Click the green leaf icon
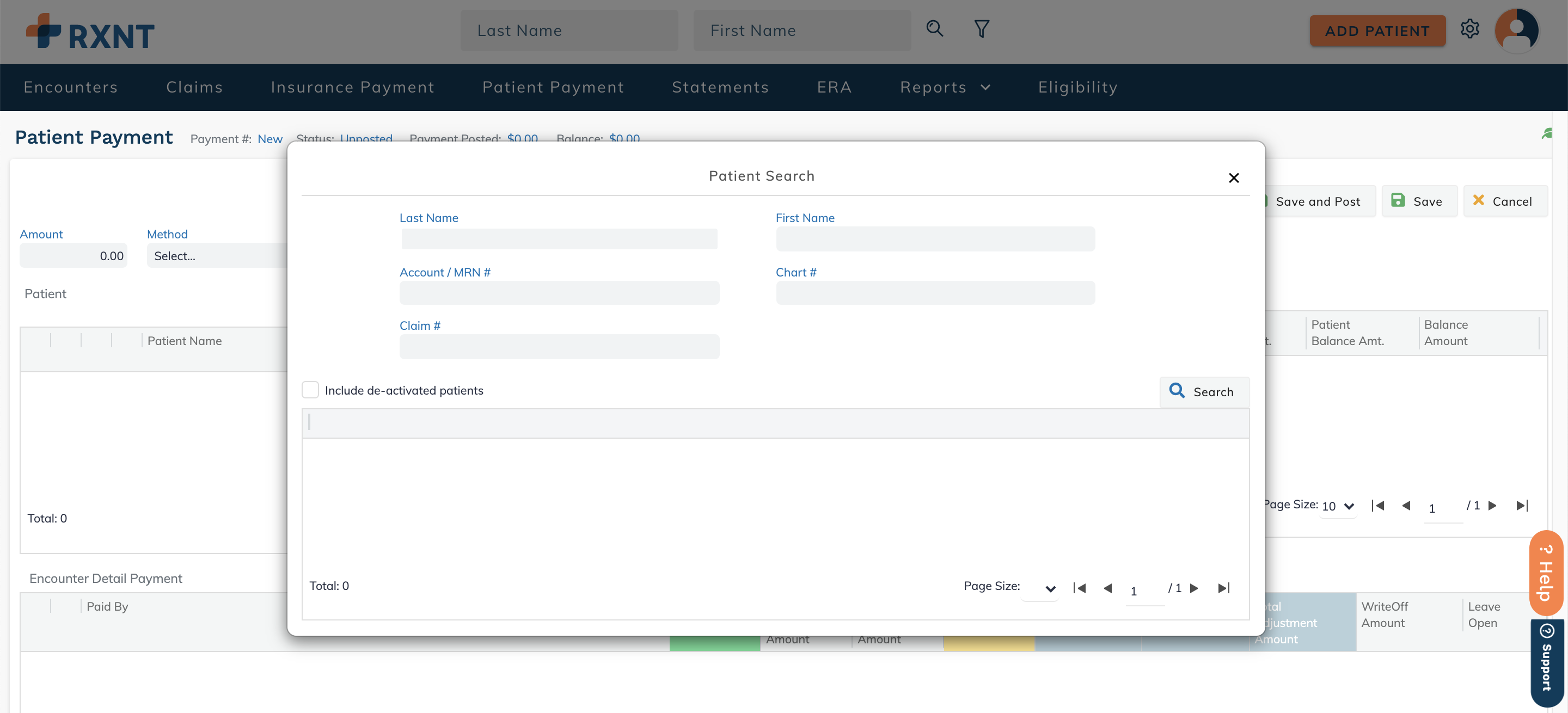 click(1547, 134)
